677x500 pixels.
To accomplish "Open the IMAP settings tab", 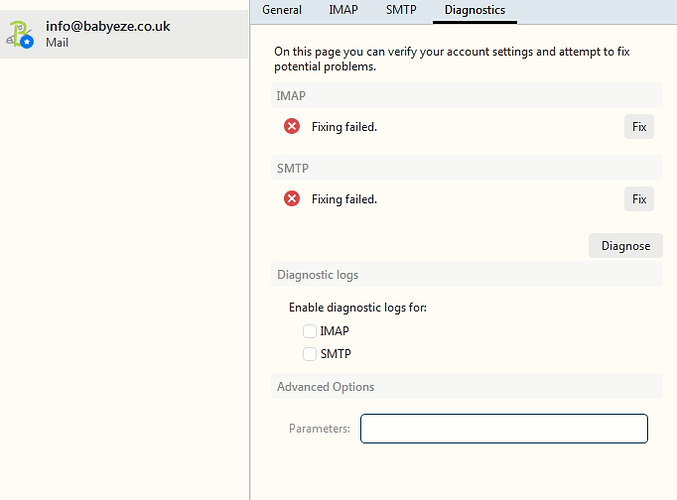I will (x=344, y=10).
